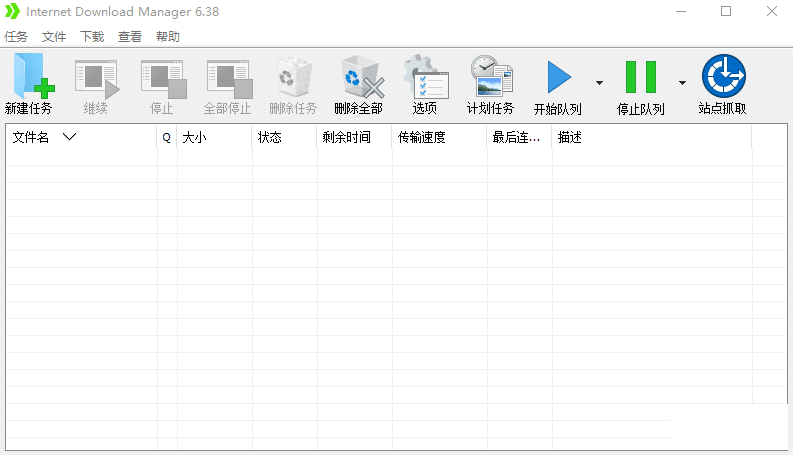Sort by the 大小 (Size) column header

(x=194, y=138)
